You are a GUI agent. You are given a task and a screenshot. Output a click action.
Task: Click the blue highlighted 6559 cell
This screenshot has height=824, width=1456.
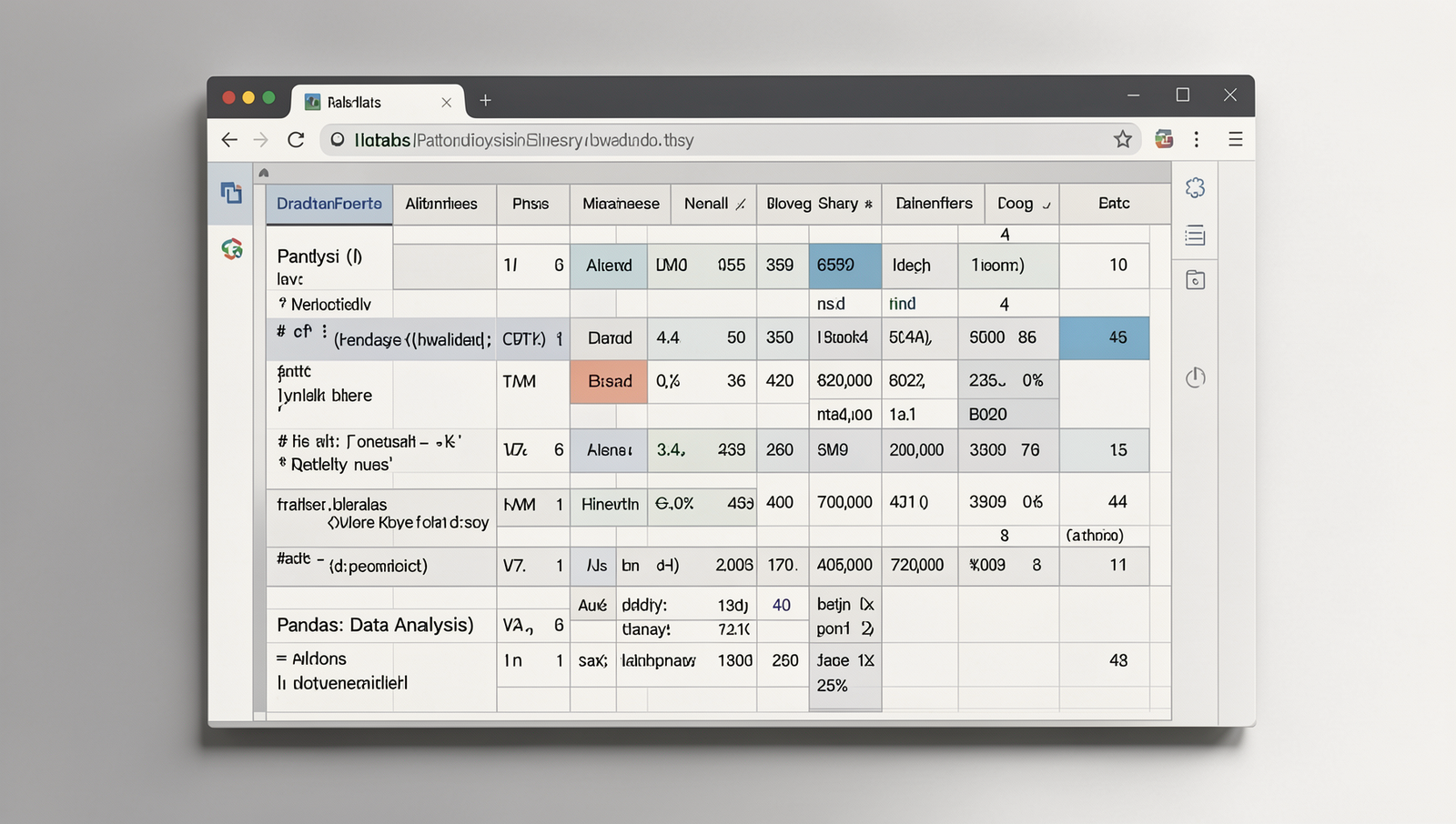[845, 266]
